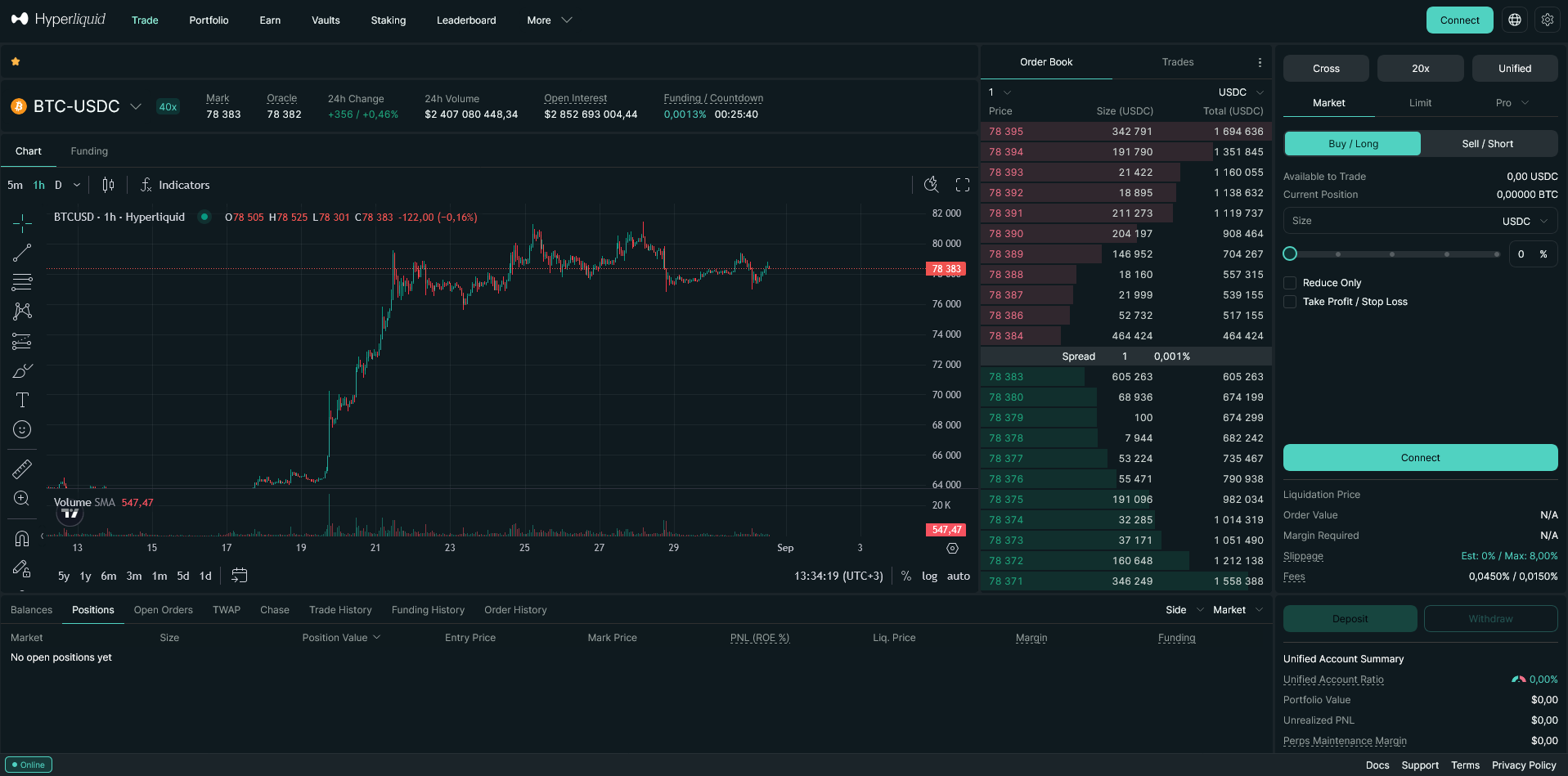
Task: Click the chart quick-search icon
Action: (931, 185)
